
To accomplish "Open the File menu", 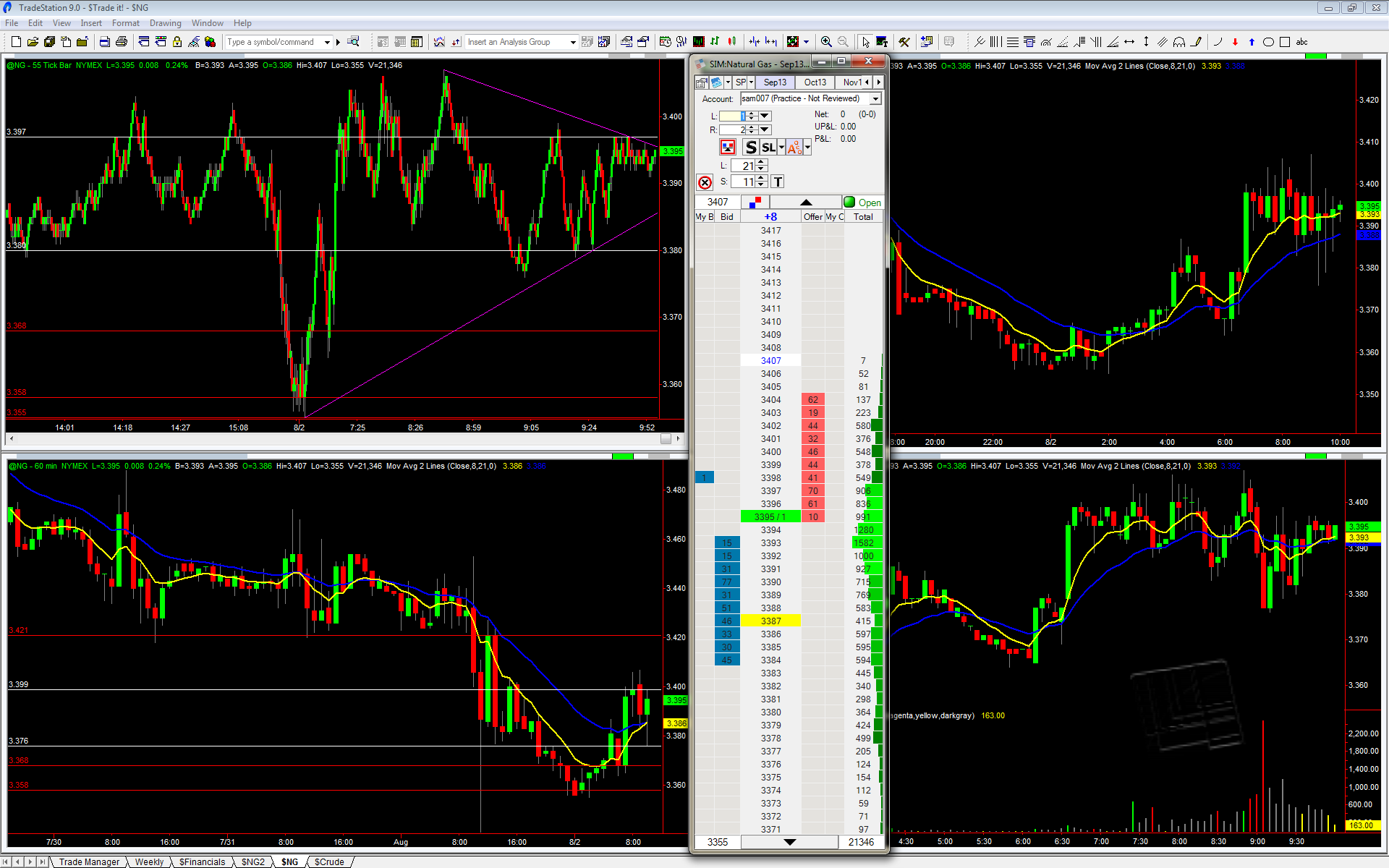I will point(12,23).
